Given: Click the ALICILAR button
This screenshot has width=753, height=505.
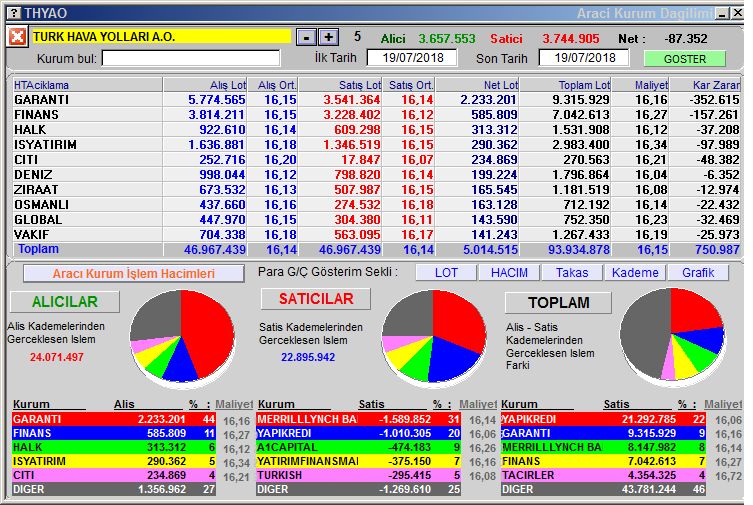Looking at the screenshot, I should [65, 302].
